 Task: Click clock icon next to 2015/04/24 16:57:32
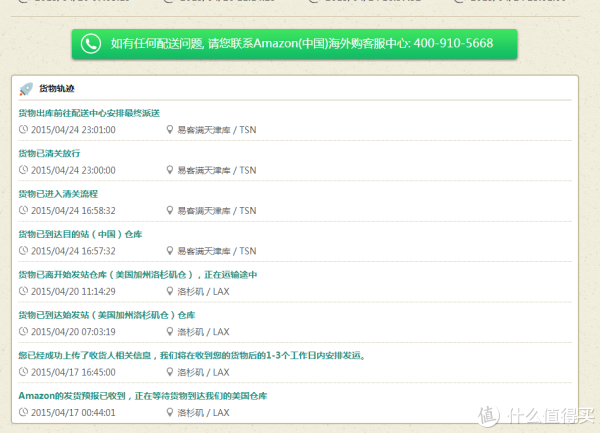coord(23,251)
